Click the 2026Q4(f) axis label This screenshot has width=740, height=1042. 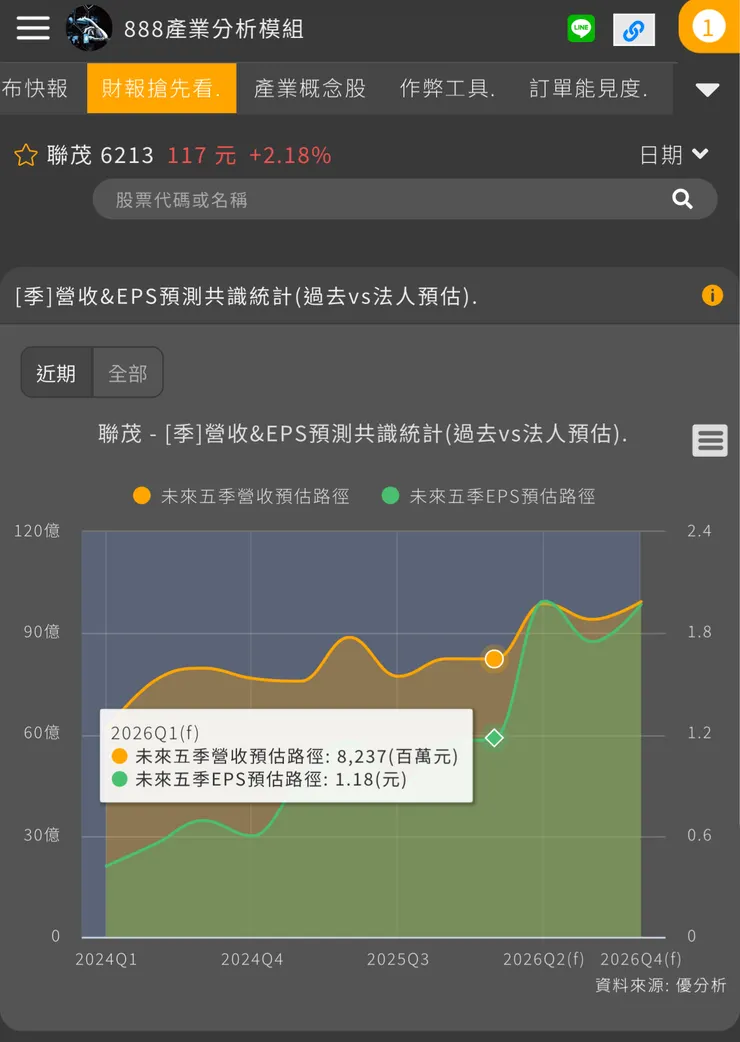point(641,960)
